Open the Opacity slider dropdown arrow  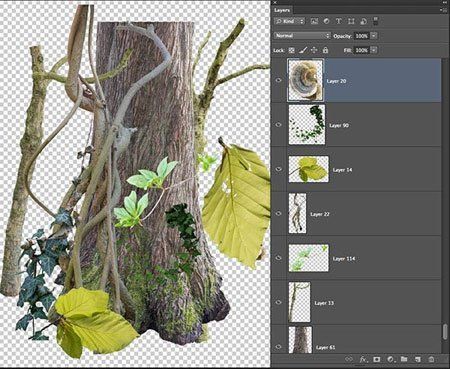[x=374, y=36]
